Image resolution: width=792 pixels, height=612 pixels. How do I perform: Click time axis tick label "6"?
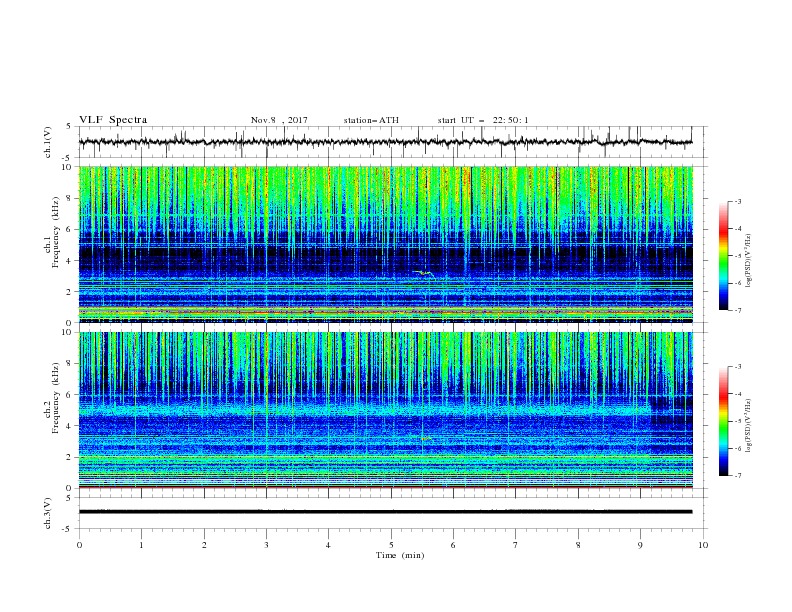coord(454,545)
